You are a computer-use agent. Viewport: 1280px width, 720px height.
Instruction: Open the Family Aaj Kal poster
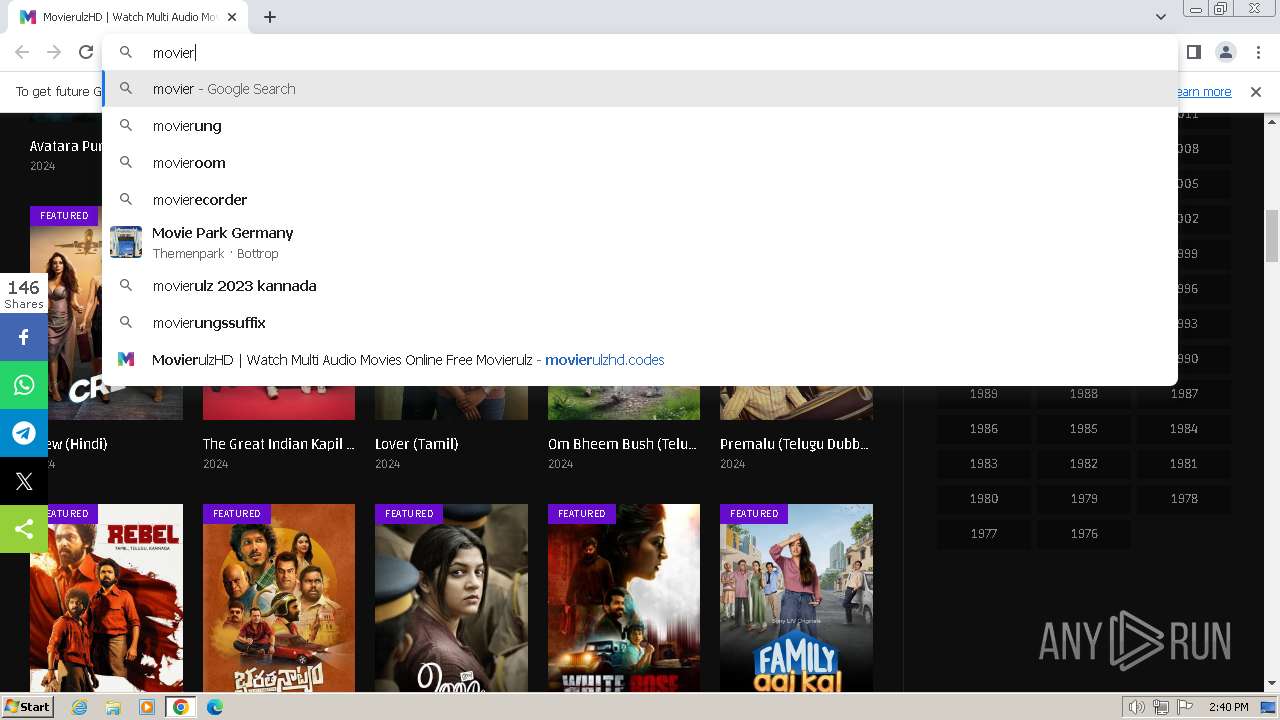point(796,598)
